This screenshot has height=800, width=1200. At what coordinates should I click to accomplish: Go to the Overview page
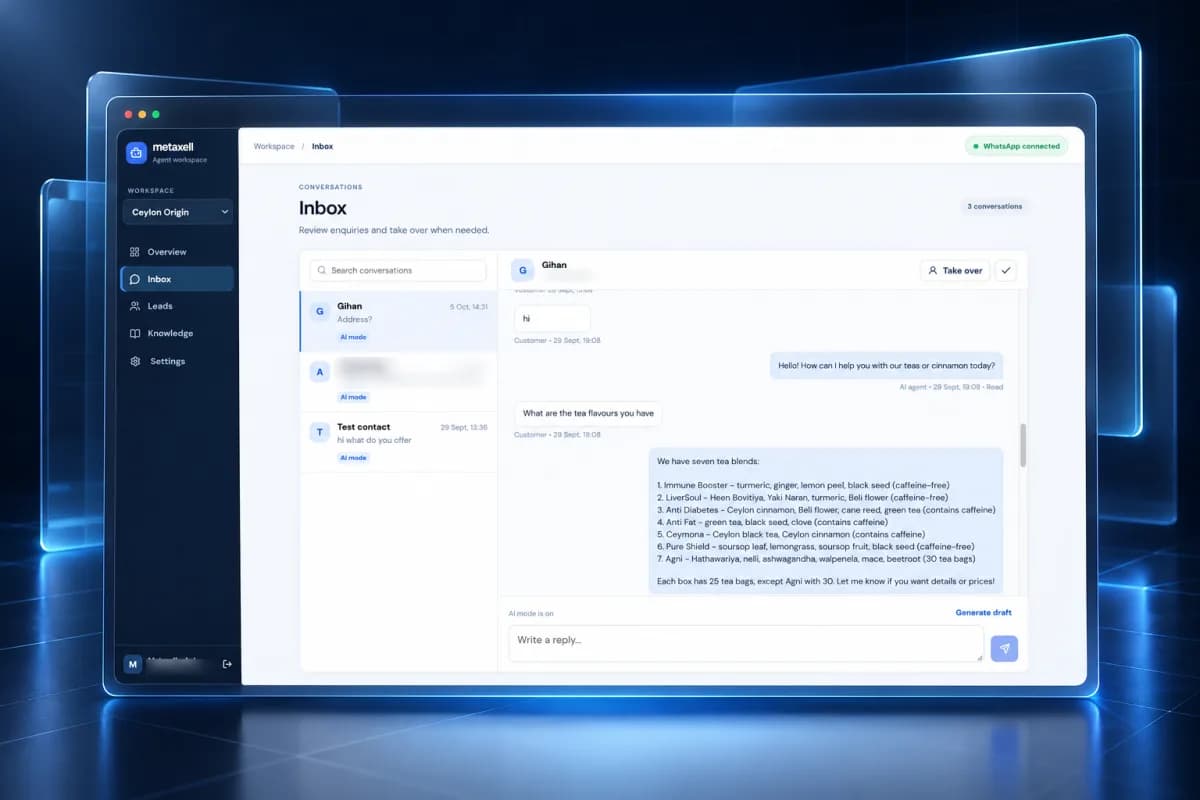pos(178,252)
